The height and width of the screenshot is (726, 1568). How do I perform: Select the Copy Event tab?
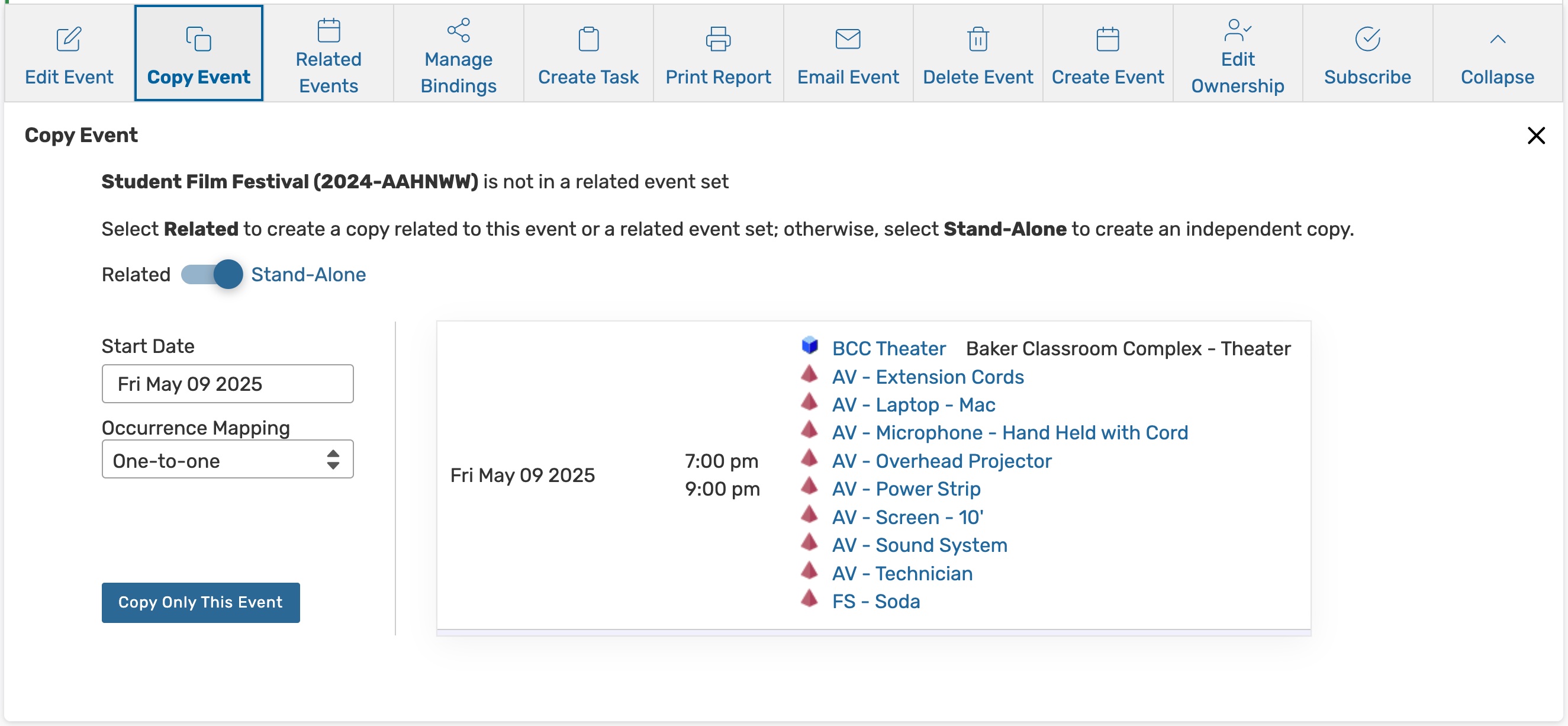pyautogui.click(x=198, y=53)
